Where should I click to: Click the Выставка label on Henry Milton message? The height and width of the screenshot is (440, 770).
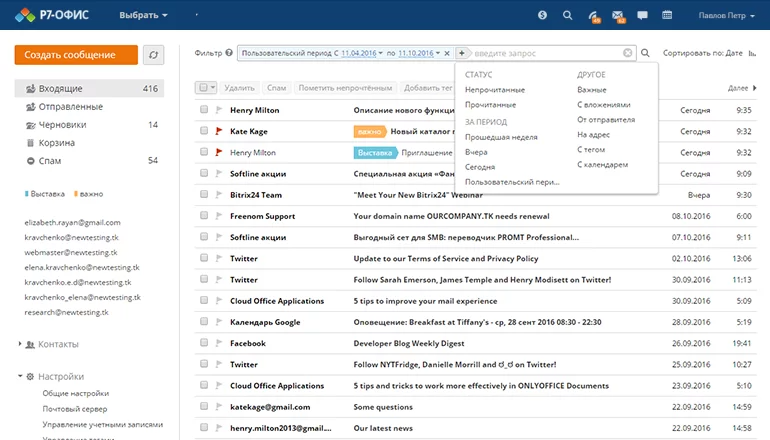coord(375,153)
